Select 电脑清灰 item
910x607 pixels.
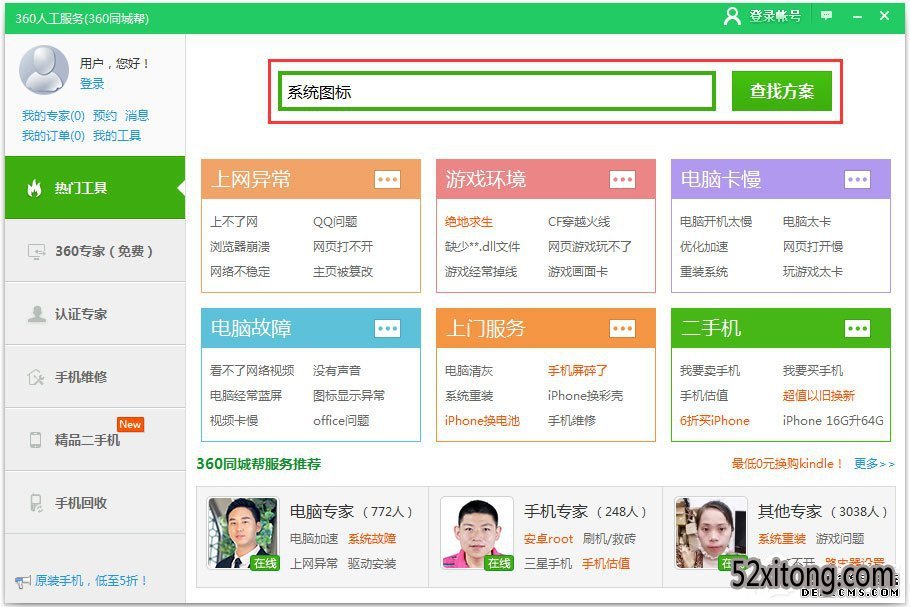(x=469, y=371)
